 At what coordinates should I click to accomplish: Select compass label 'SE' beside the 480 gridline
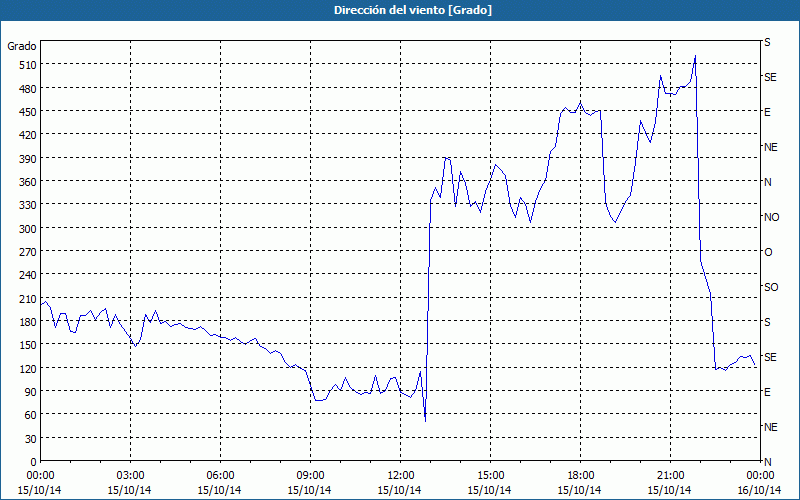(x=770, y=77)
